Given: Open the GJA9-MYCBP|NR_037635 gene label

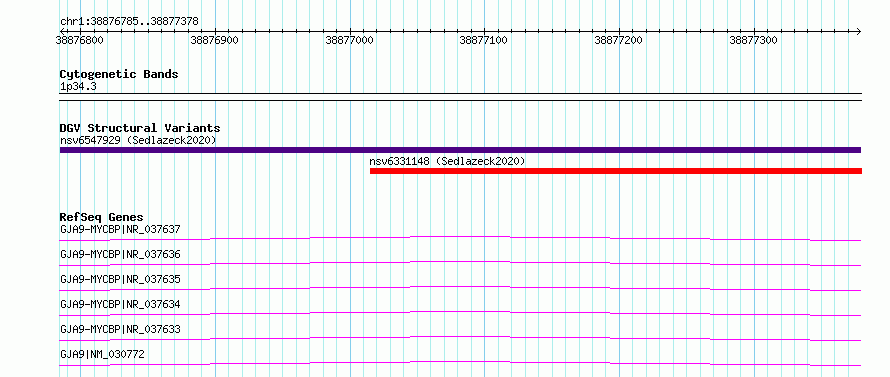Looking at the screenshot, I should (x=120, y=279).
